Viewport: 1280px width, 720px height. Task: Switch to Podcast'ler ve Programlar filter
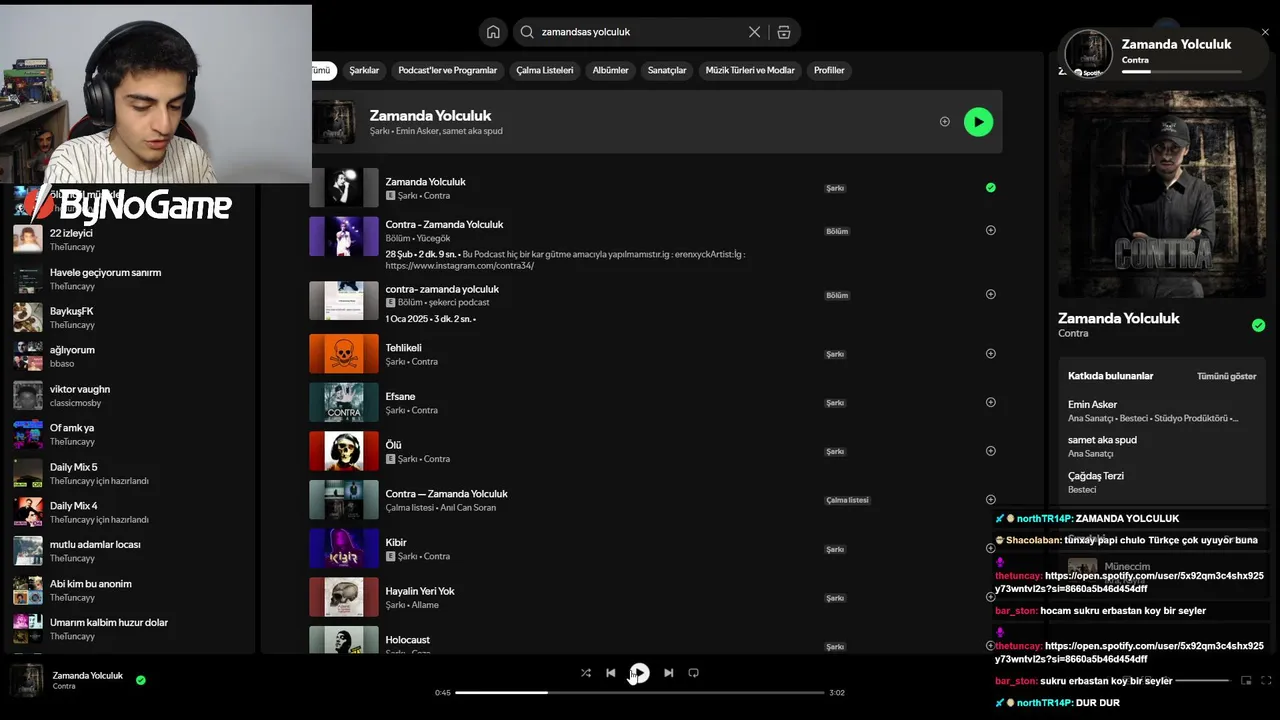pyautogui.click(x=448, y=70)
